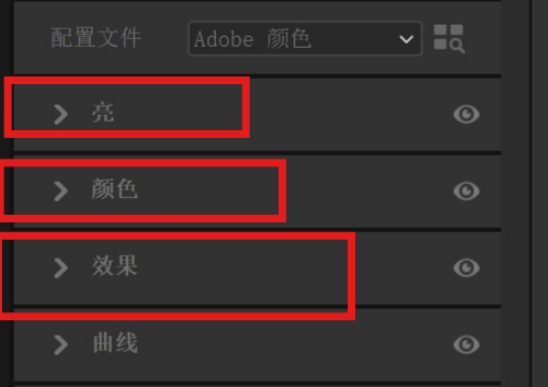
Task: Click the vertical scrollbar track beside panels
Action: click(x=516, y=193)
